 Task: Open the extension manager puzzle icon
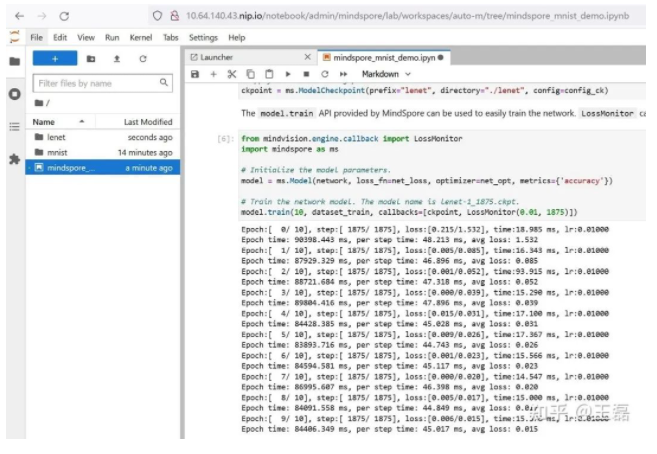click(x=14, y=159)
